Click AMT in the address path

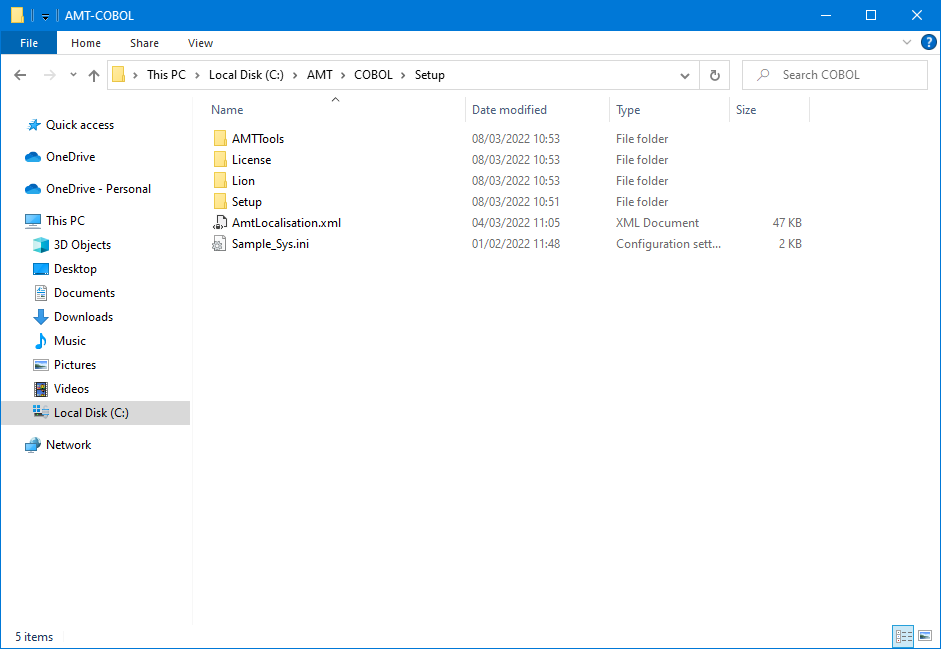pyautogui.click(x=320, y=75)
